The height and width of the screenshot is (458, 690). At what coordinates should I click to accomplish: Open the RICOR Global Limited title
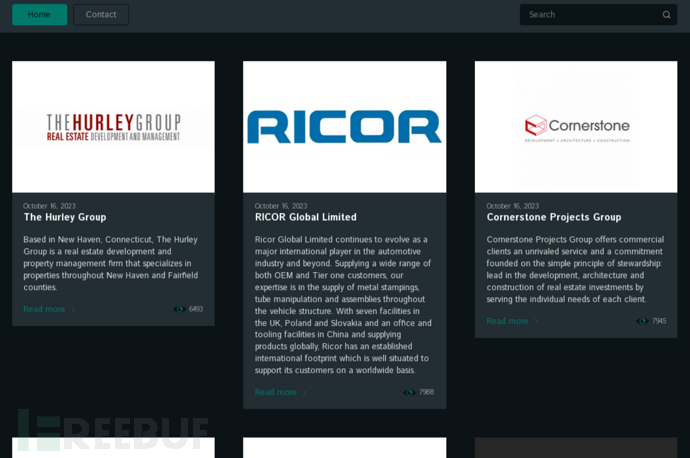(306, 217)
